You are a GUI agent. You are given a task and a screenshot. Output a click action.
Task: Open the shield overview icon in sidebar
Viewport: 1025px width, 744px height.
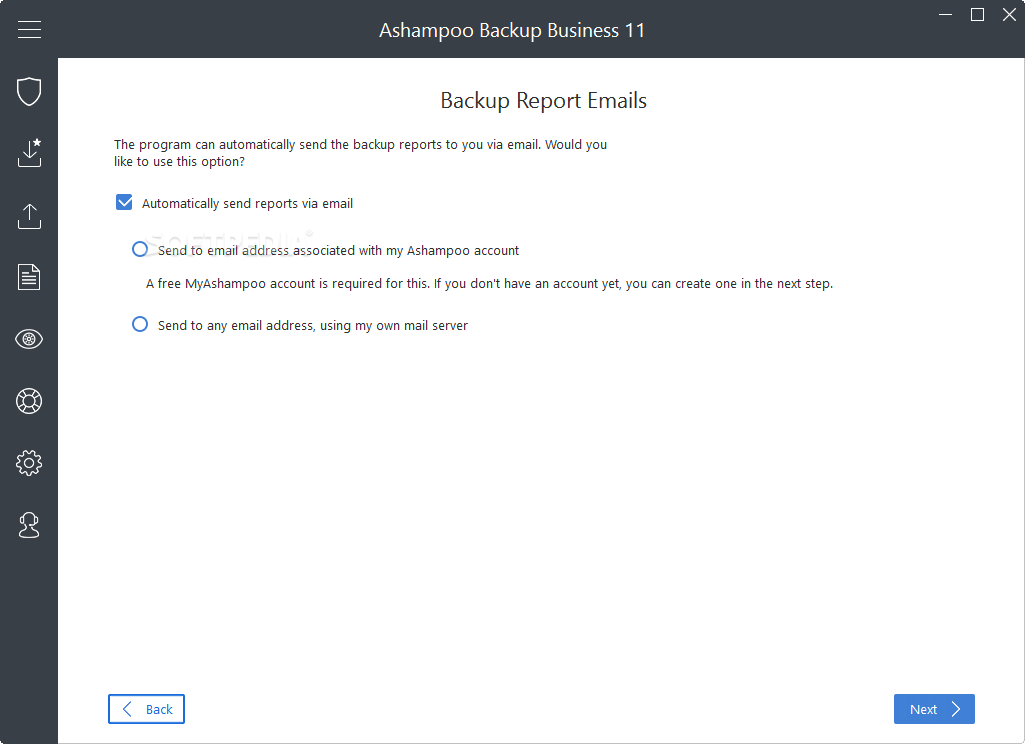[29, 91]
